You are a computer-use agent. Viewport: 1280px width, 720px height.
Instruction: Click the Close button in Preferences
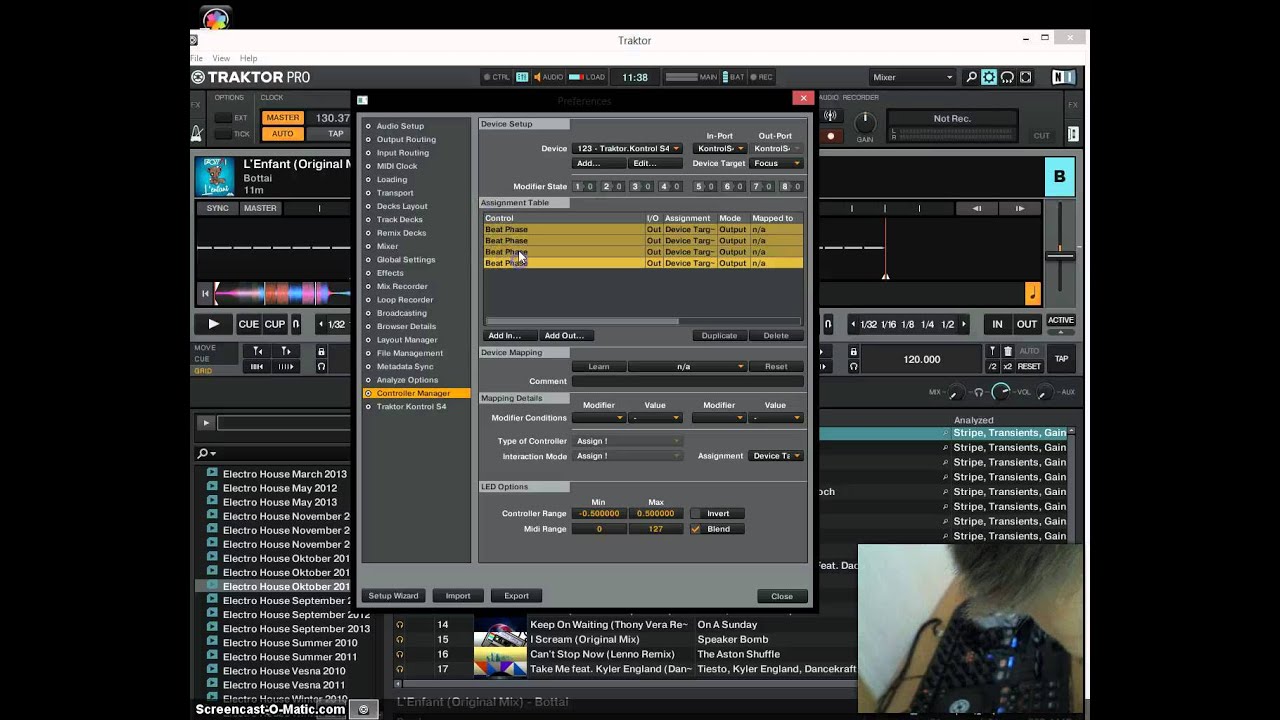pos(782,596)
